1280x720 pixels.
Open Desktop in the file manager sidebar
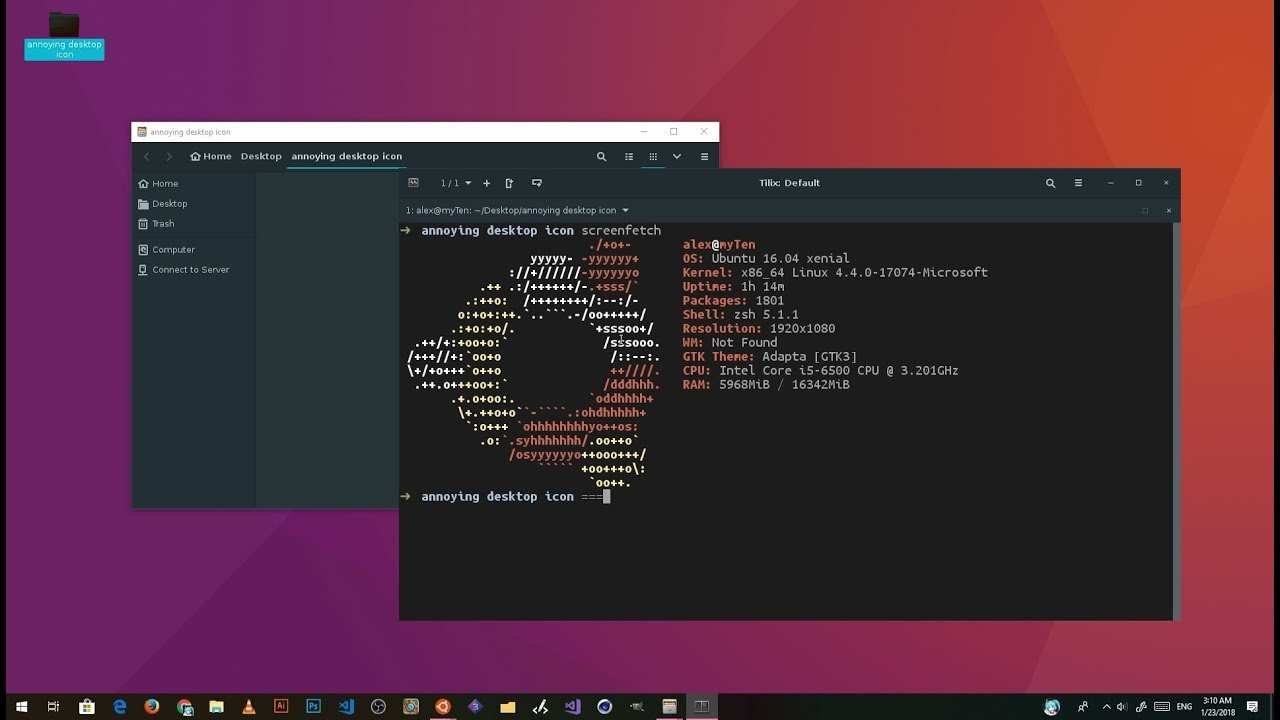(163, 204)
